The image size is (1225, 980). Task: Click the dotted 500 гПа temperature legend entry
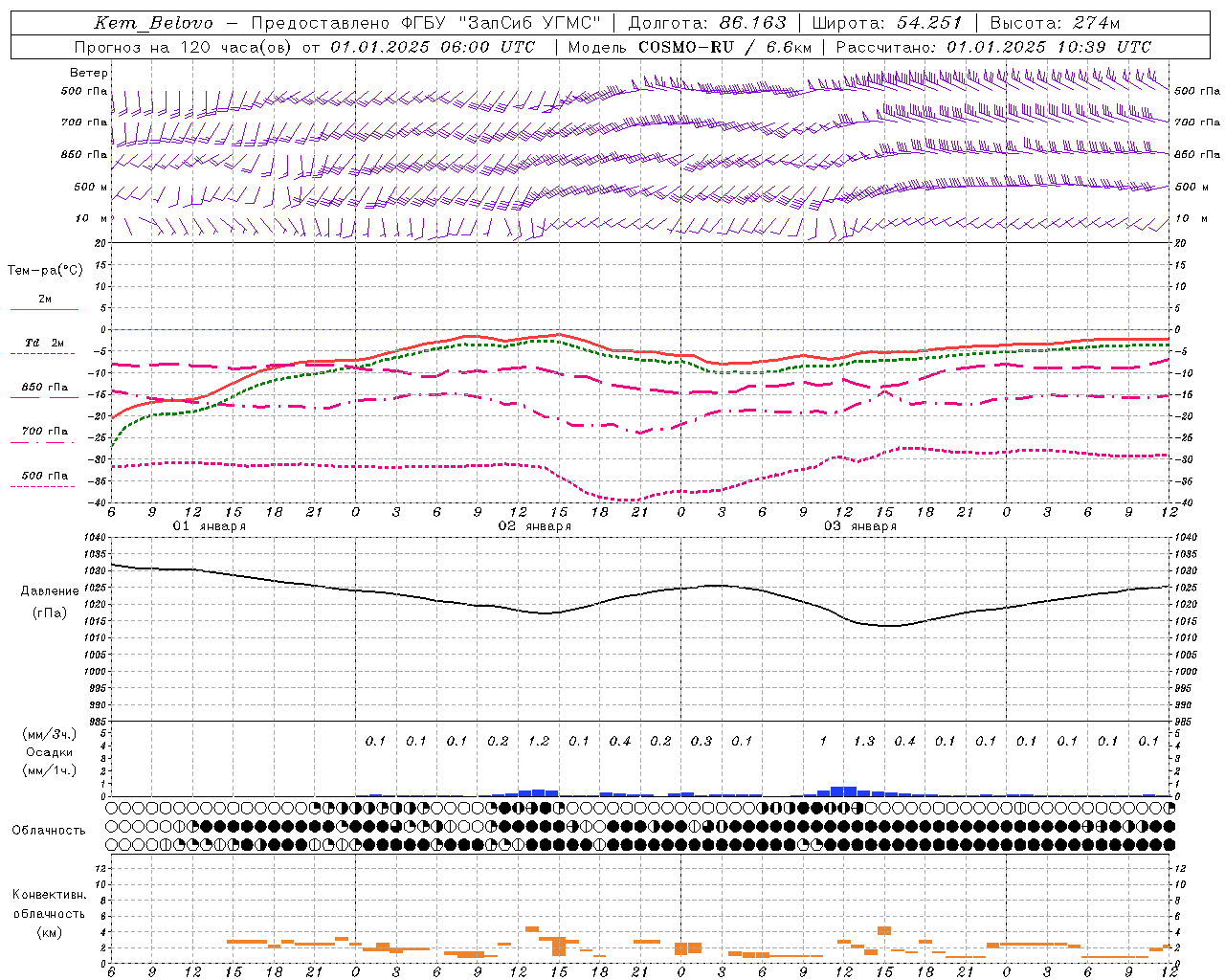(44, 476)
